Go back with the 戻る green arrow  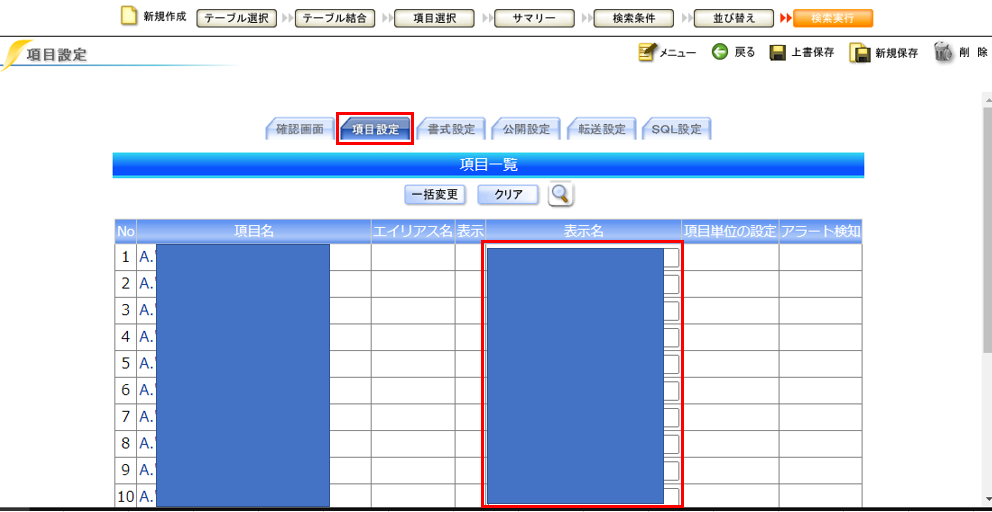(720, 52)
